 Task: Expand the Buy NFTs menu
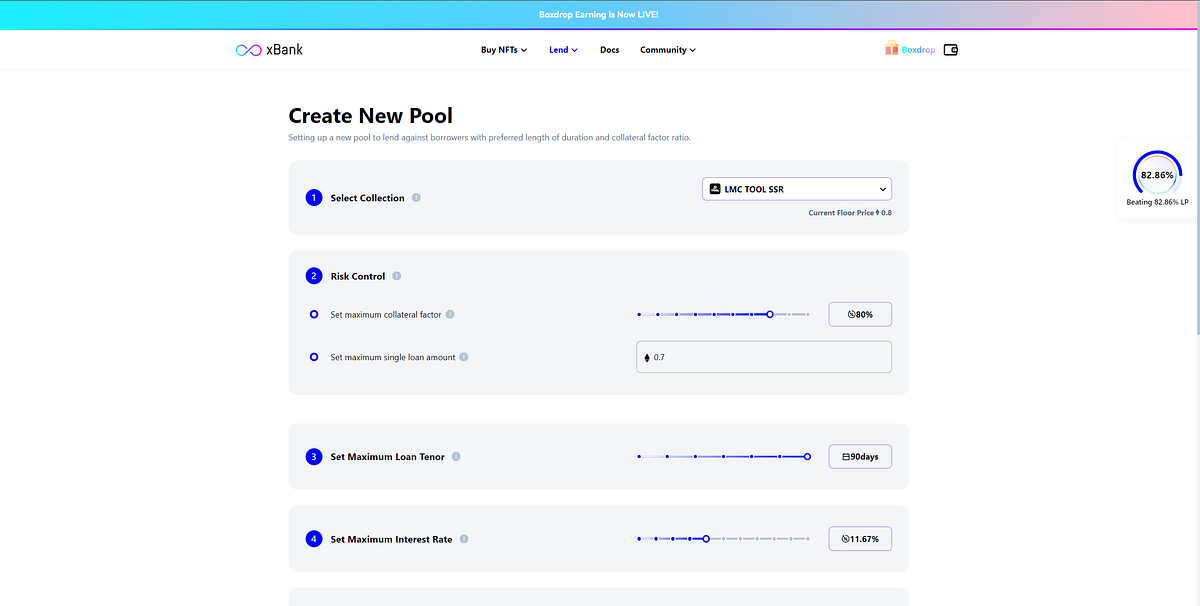pyautogui.click(x=504, y=50)
